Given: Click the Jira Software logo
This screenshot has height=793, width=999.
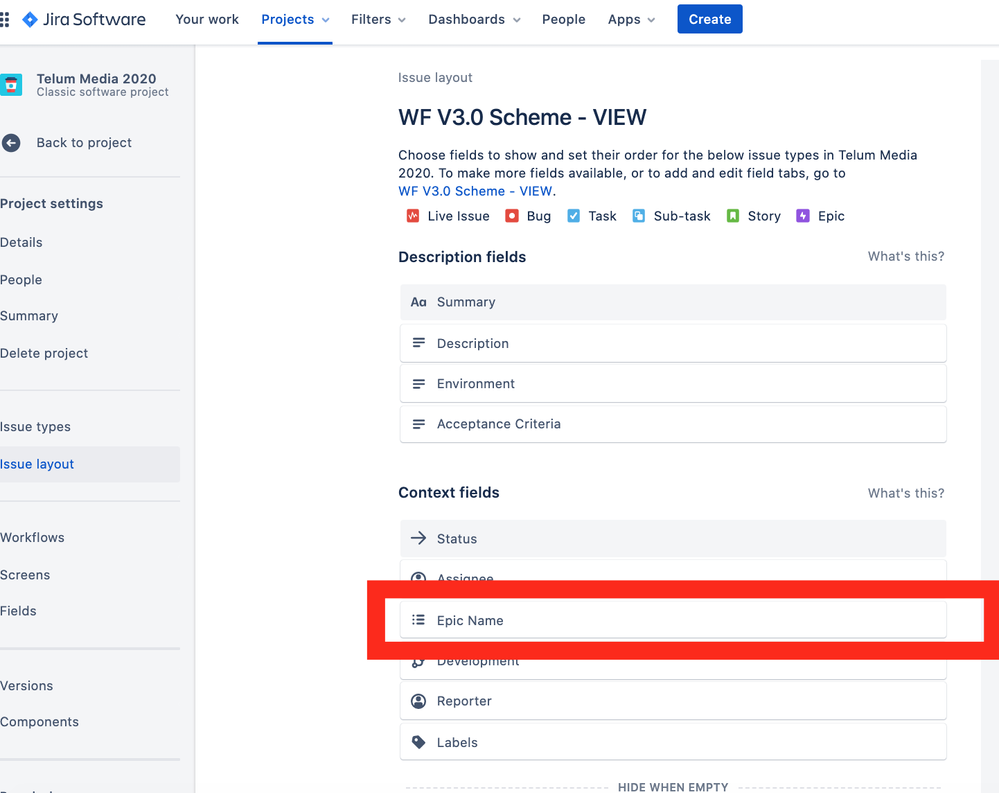Looking at the screenshot, I should pos(83,20).
